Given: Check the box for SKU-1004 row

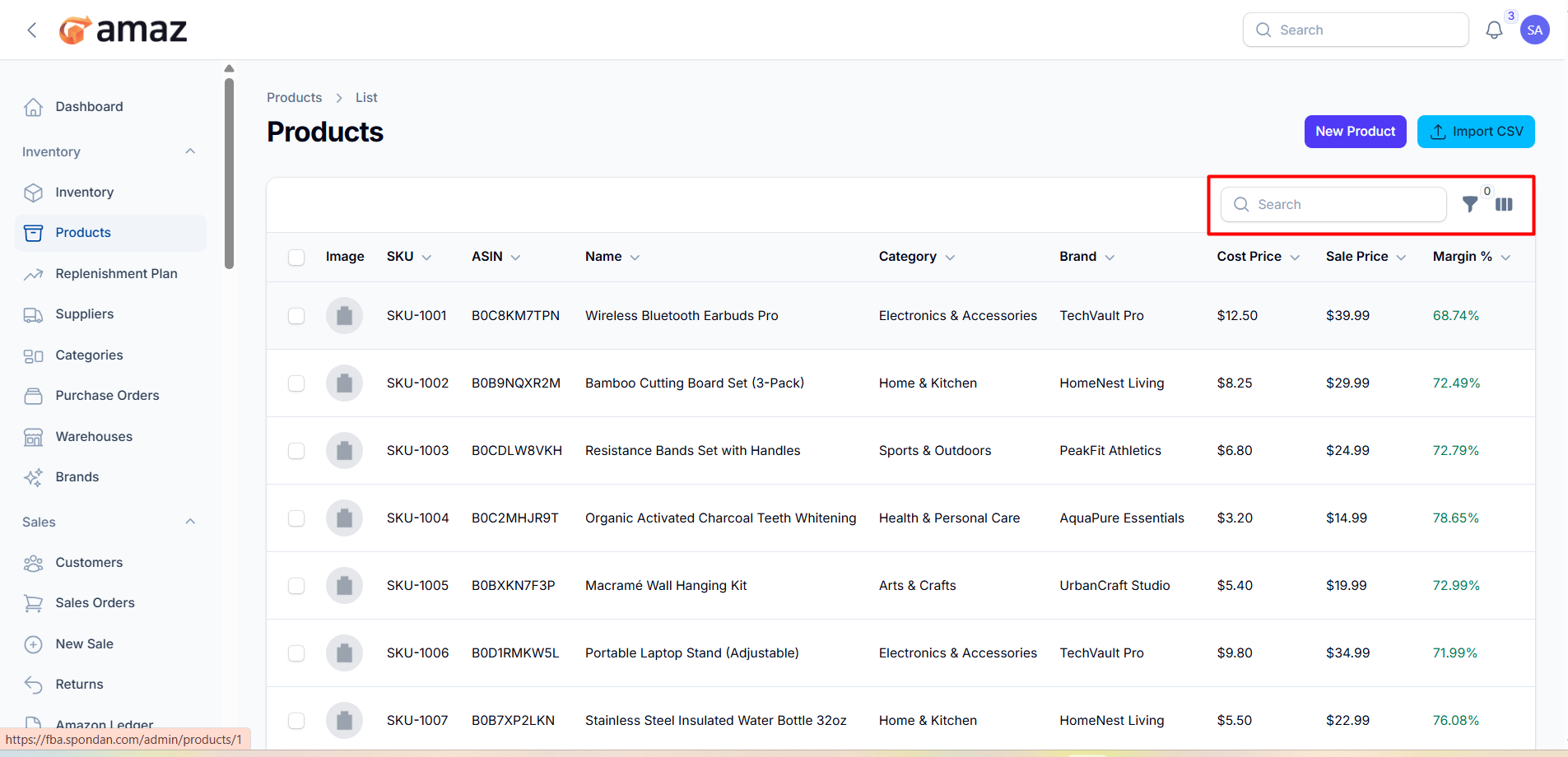Looking at the screenshot, I should point(296,518).
